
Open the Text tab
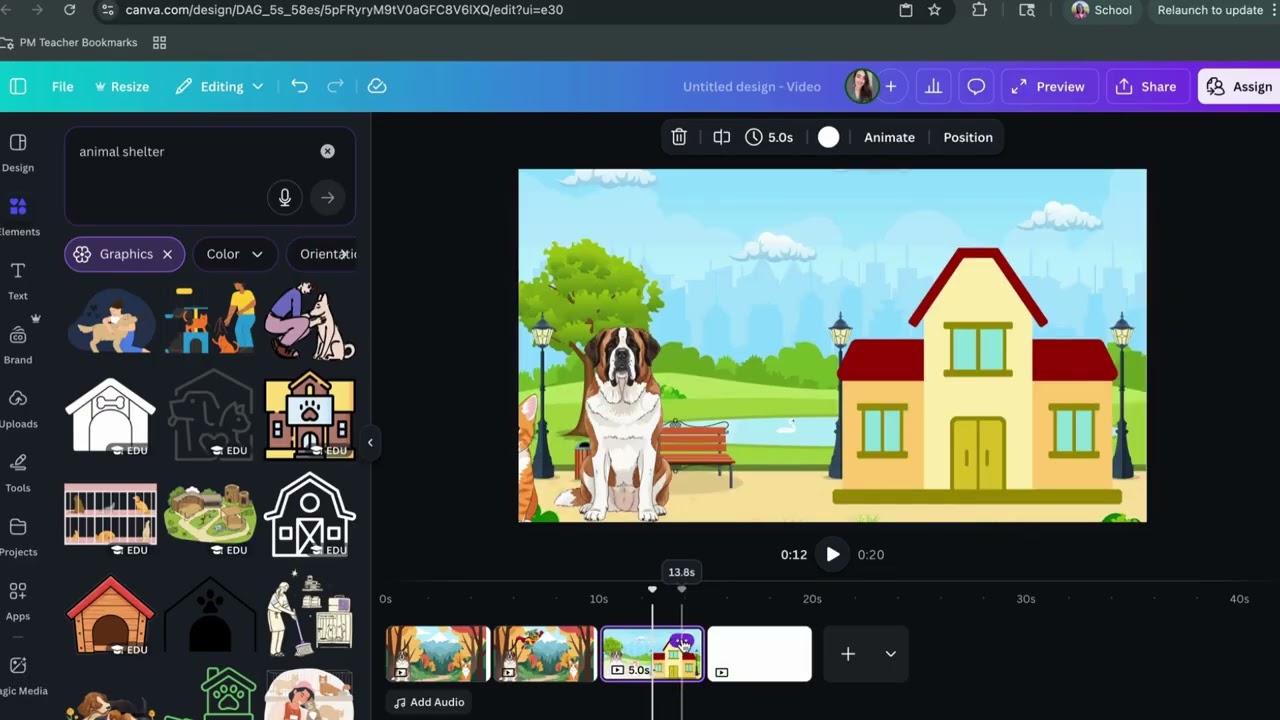[x=18, y=280]
